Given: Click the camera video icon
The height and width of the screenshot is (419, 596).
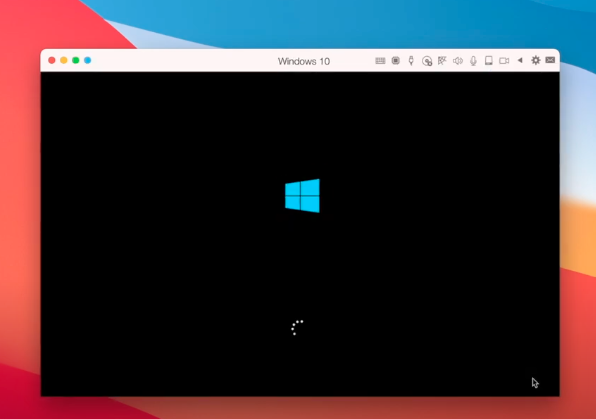Looking at the screenshot, I should [504, 60].
